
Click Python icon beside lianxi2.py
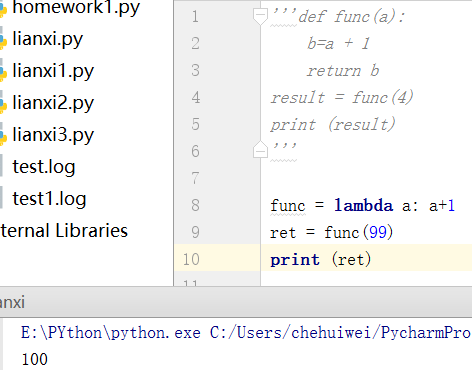[x=3, y=104]
